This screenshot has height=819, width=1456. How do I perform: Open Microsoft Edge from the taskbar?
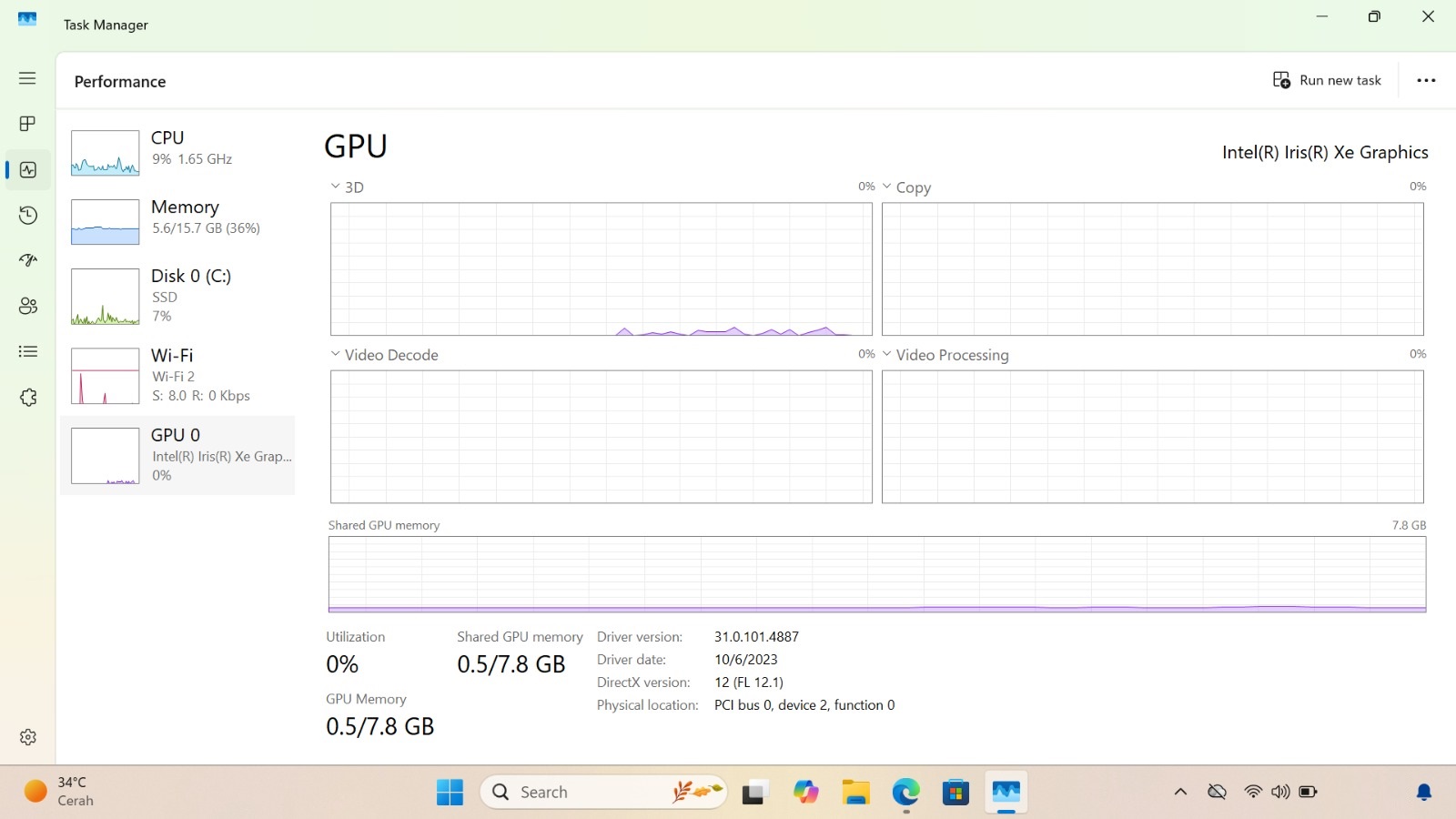point(905,792)
